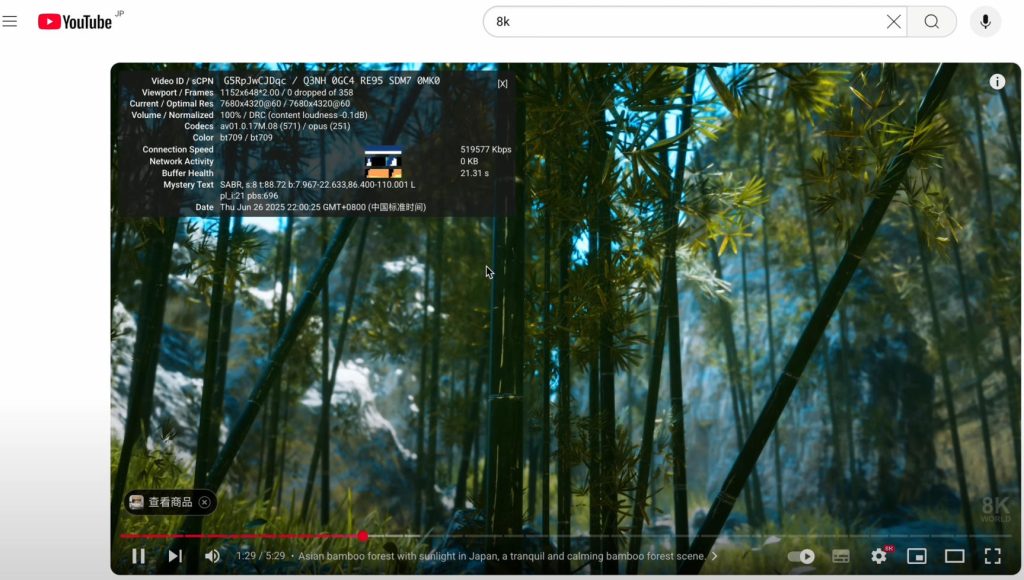Click the 21.31 s buffer health value
Image resolution: width=1024 pixels, height=580 pixels.
[x=475, y=173]
